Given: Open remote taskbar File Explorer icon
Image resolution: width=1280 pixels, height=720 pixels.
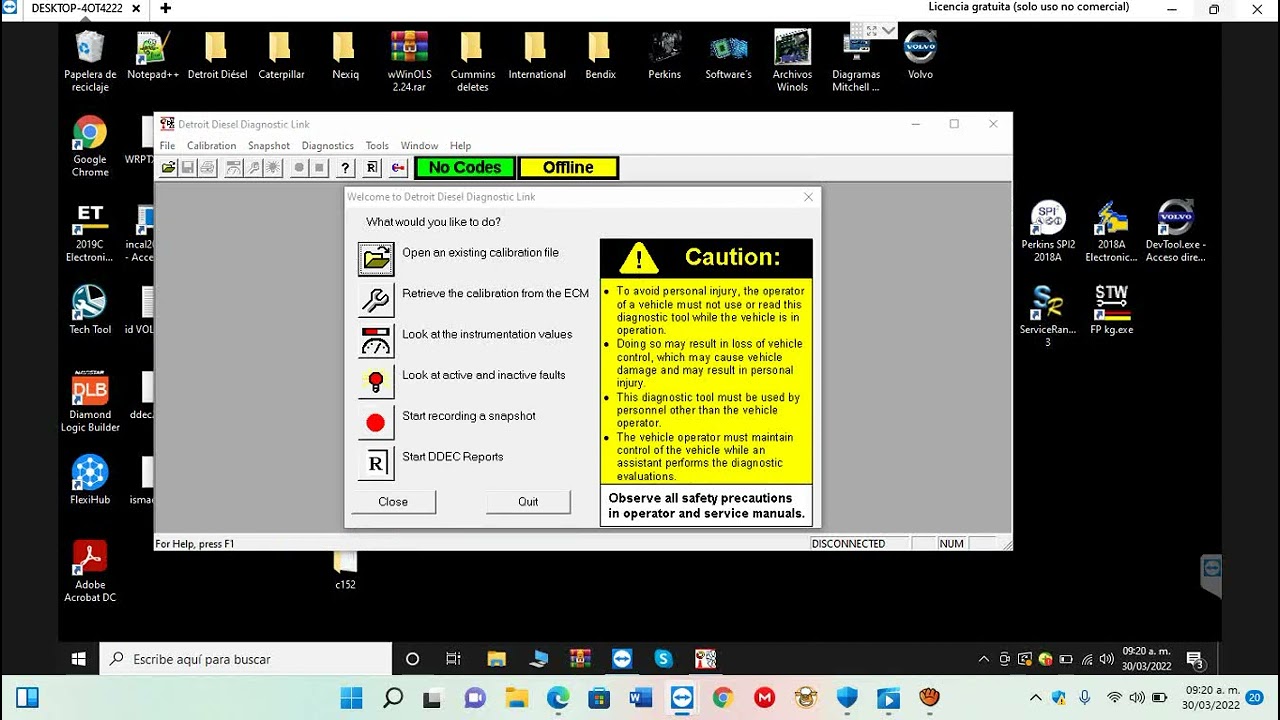Looking at the screenshot, I should [496, 659].
